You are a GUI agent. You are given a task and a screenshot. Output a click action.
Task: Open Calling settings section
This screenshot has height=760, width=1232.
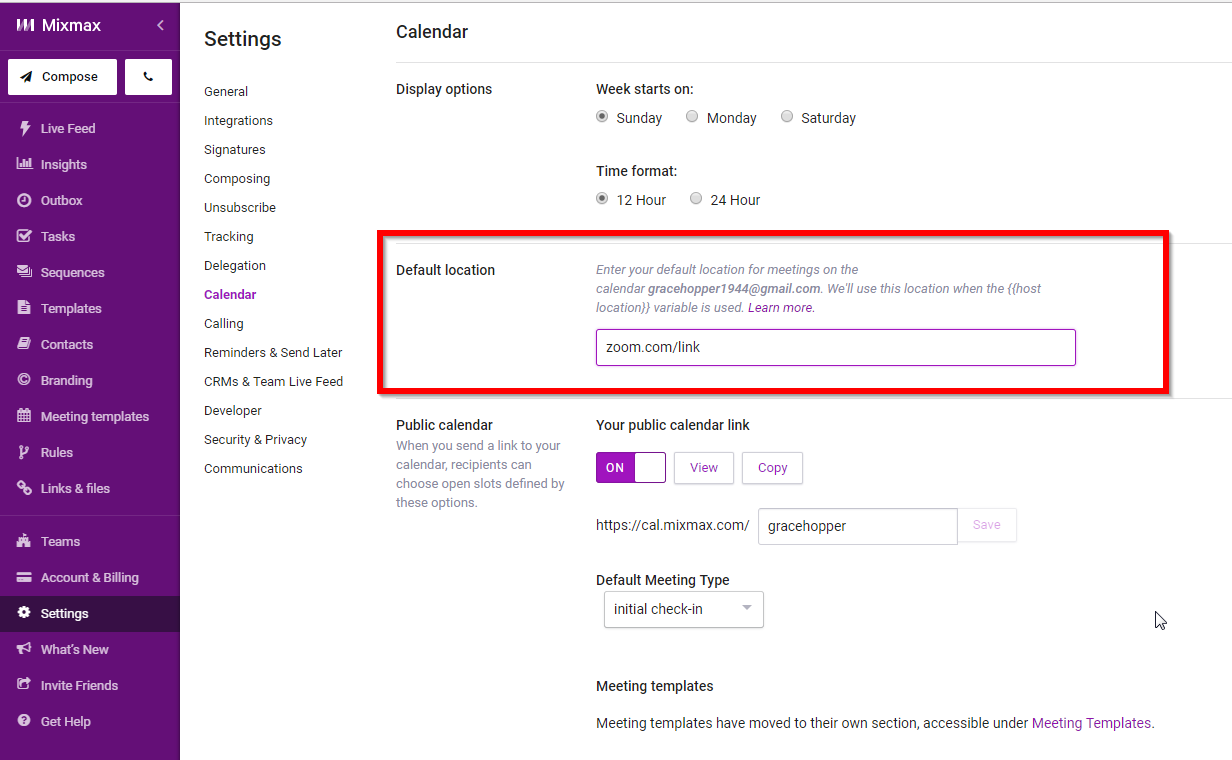pos(224,323)
